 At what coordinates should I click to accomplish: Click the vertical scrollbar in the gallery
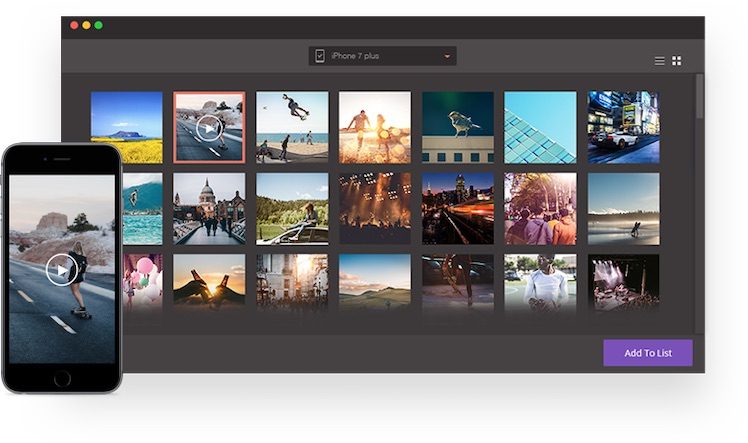click(699, 98)
